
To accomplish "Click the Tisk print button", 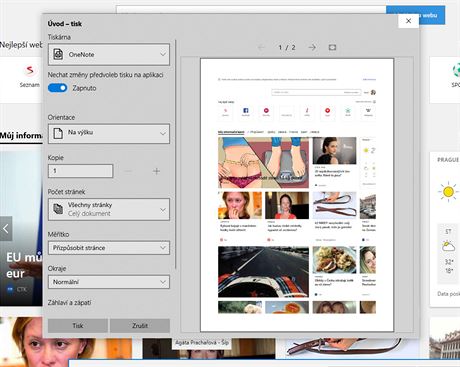I will 78,326.
